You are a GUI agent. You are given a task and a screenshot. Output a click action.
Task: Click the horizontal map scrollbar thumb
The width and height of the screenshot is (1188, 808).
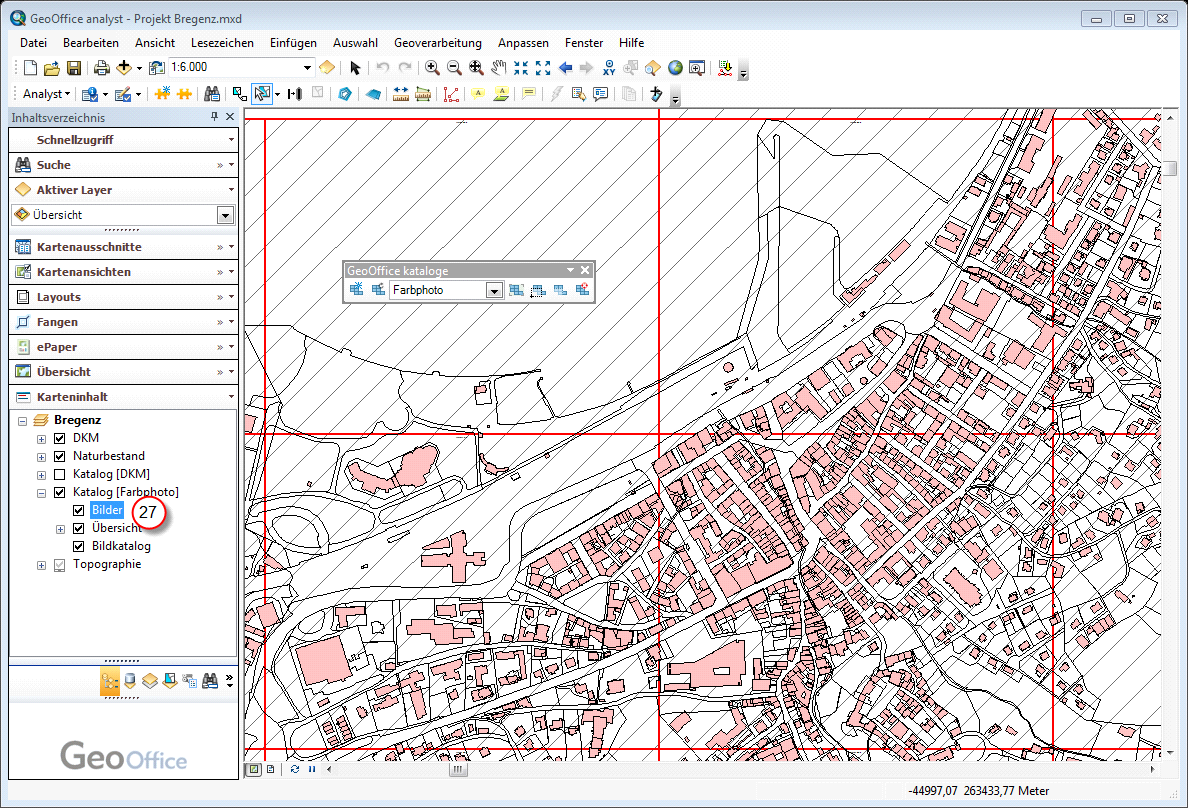457,770
